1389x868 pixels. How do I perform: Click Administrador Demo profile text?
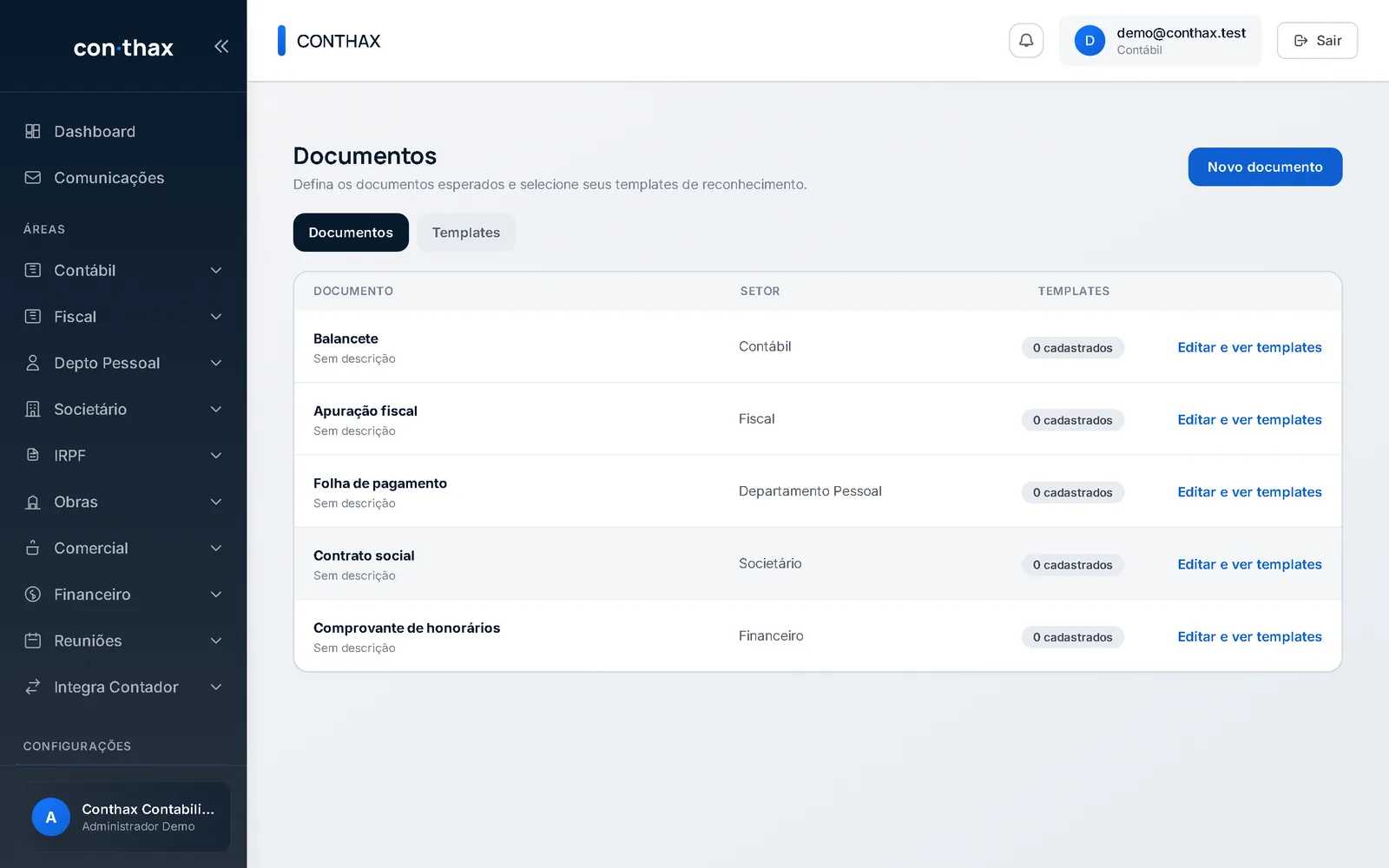138,826
